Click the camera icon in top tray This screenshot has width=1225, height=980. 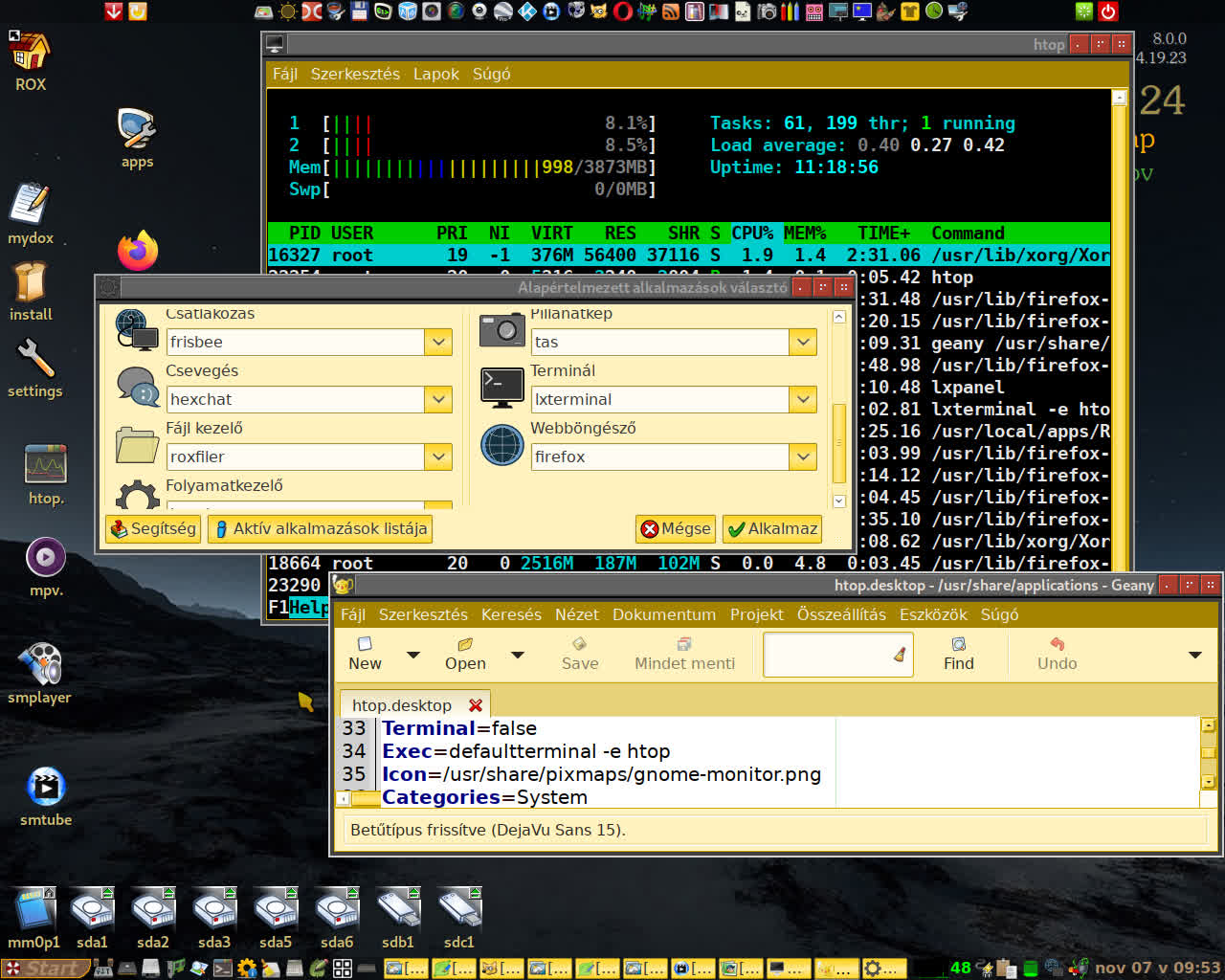(767, 11)
